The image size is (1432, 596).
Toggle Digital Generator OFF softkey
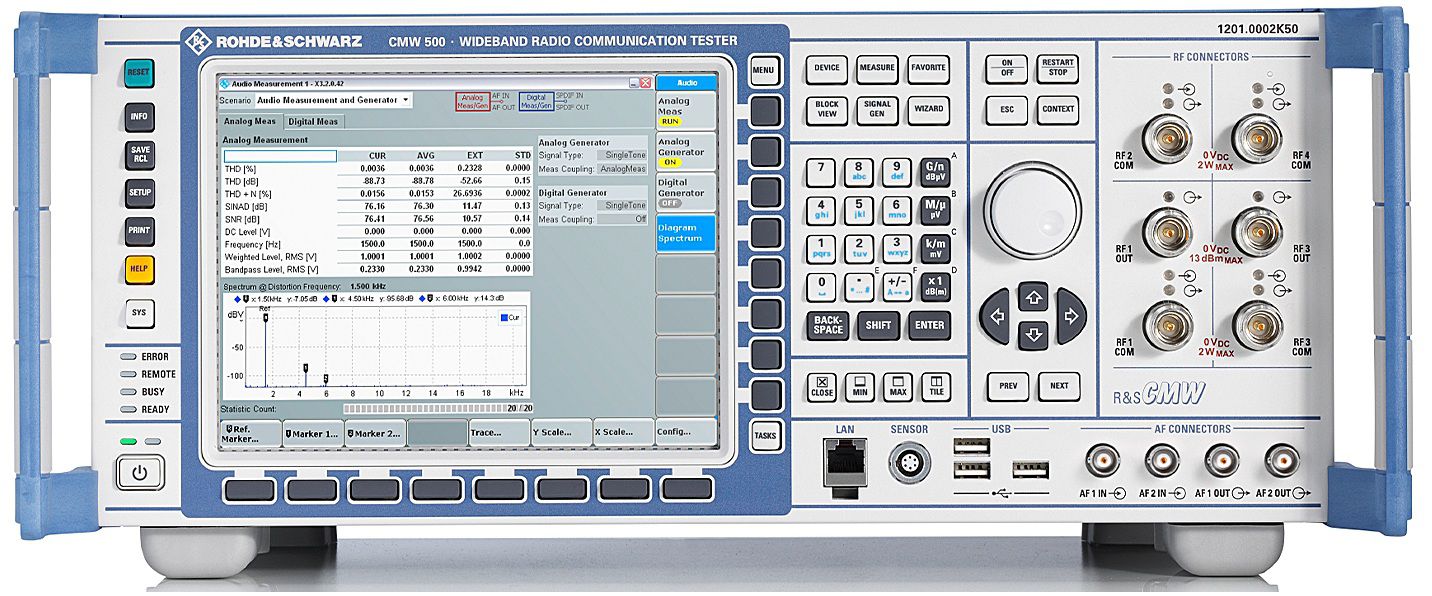pyautogui.click(x=685, y=192)
